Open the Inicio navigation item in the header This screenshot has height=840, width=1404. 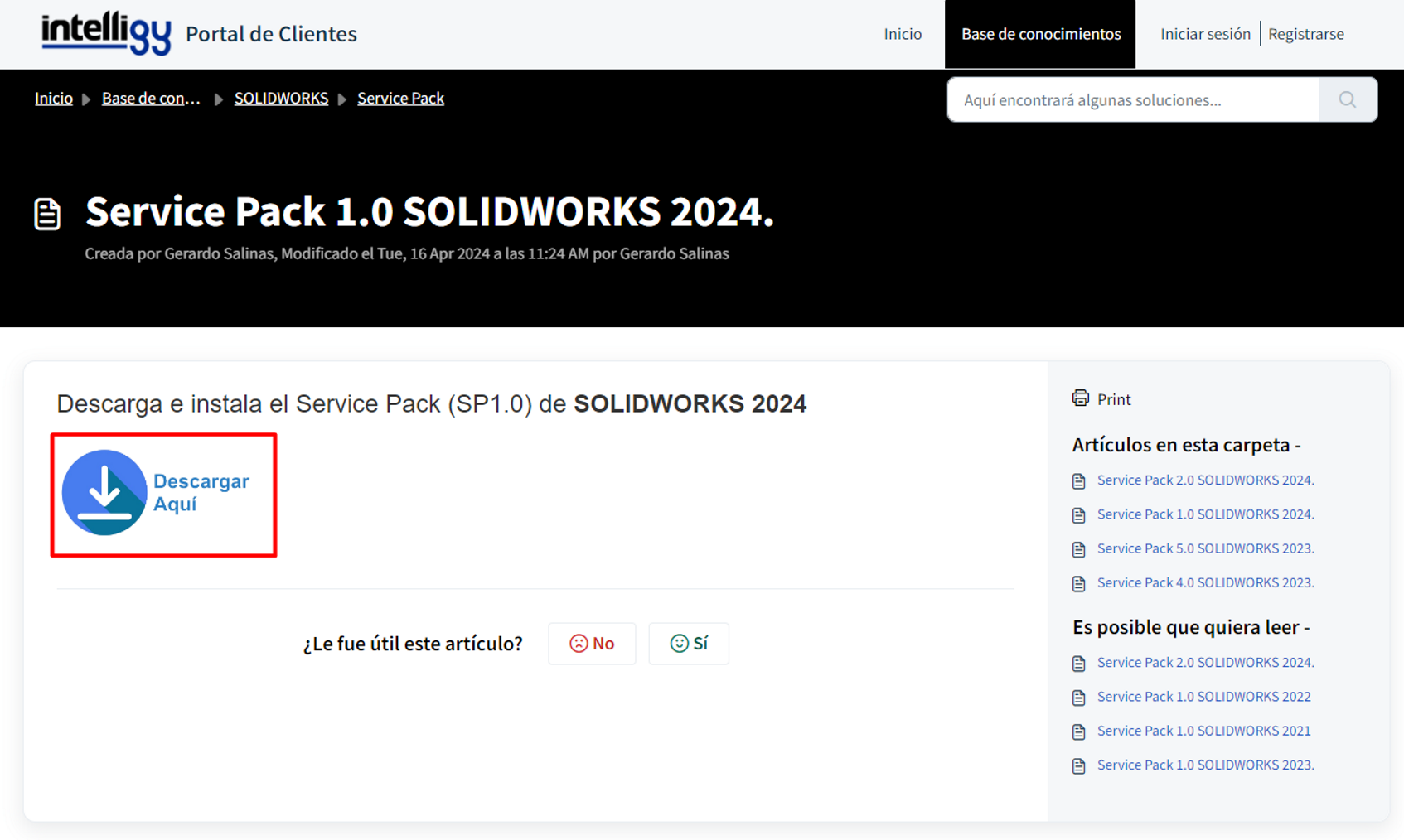[x=903, y=34]
